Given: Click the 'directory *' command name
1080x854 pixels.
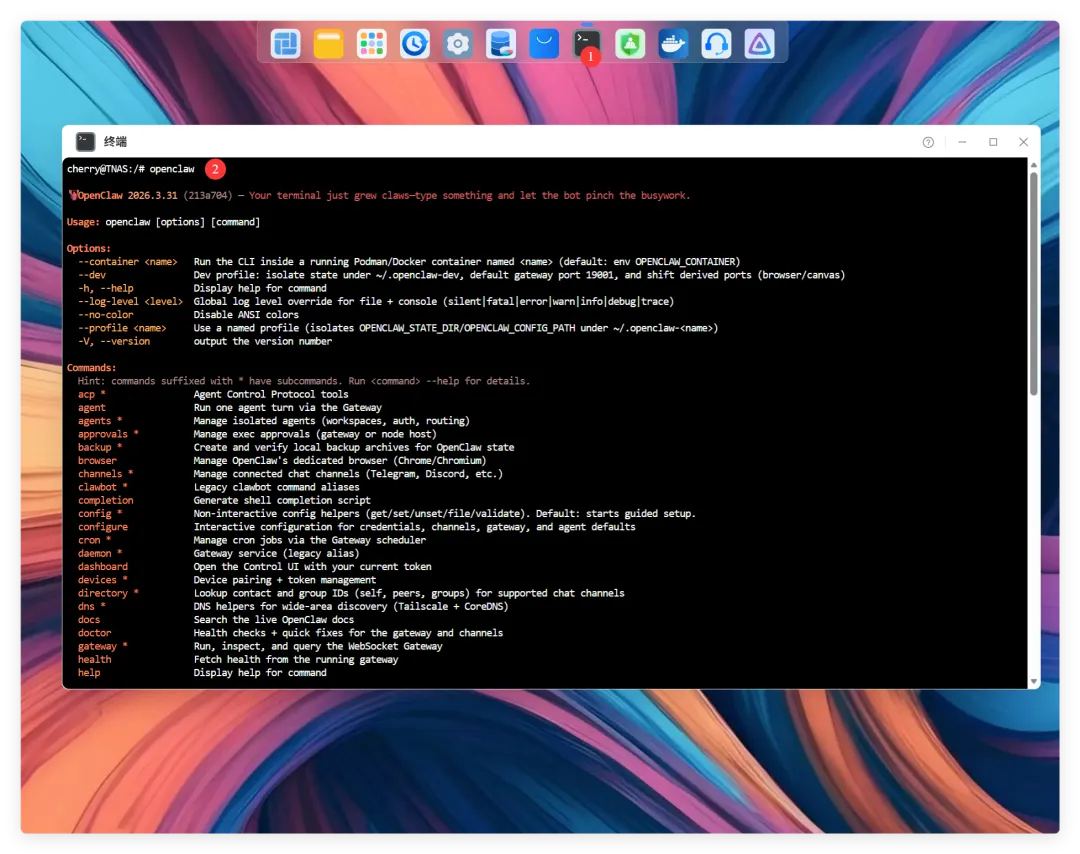Looking at the screenshot, I should (x=108, y=593).
